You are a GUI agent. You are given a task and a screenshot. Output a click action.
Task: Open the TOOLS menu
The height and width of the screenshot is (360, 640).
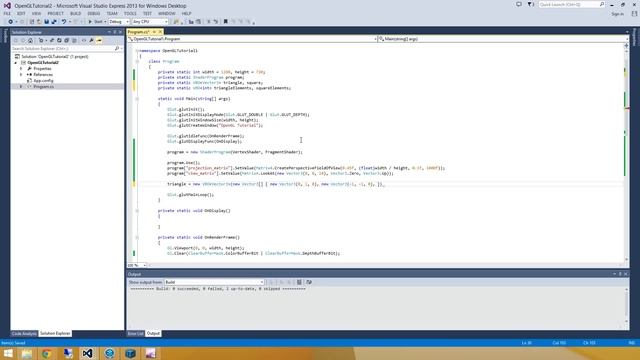pyautogui.click(x=130, y=13)
